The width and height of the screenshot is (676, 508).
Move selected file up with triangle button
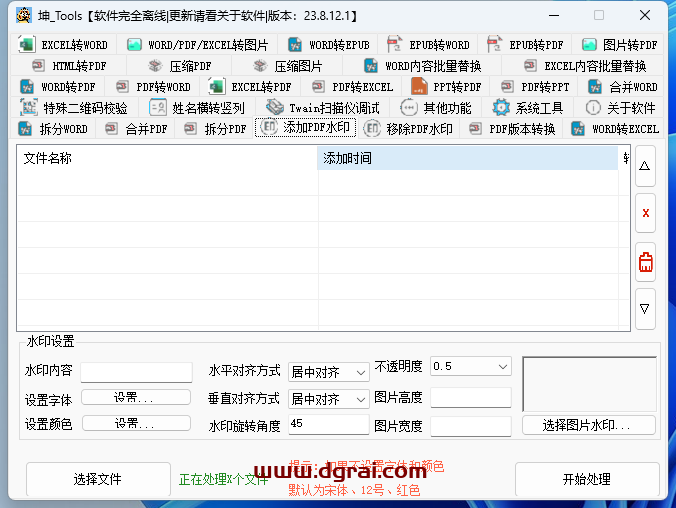click(645, 166)
